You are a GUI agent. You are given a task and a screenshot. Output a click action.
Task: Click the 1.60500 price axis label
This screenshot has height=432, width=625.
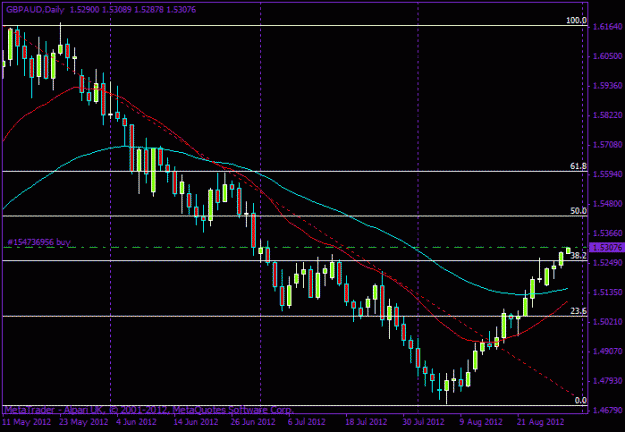coord(607,56)
